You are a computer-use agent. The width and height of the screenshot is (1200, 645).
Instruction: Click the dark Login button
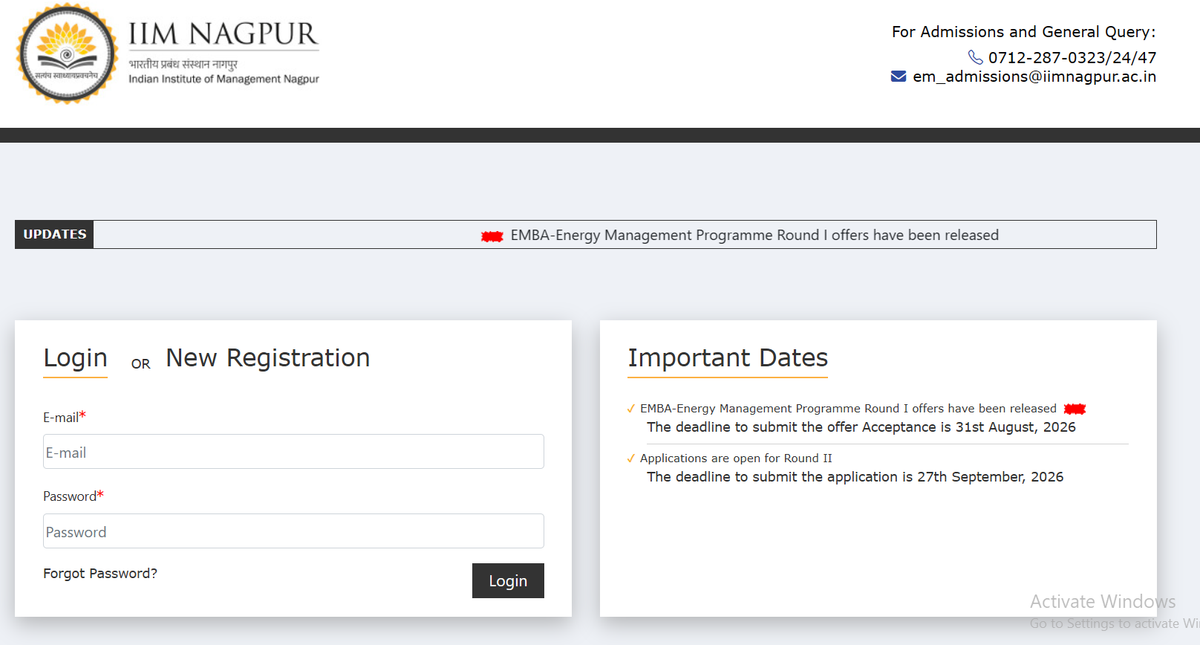pos(508,581)
